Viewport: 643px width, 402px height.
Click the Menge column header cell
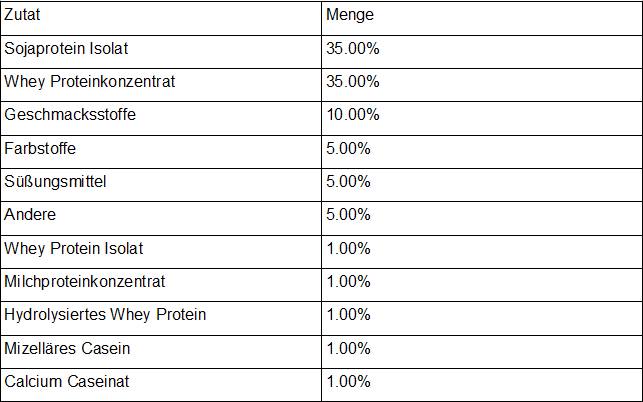tap(482, 18)
